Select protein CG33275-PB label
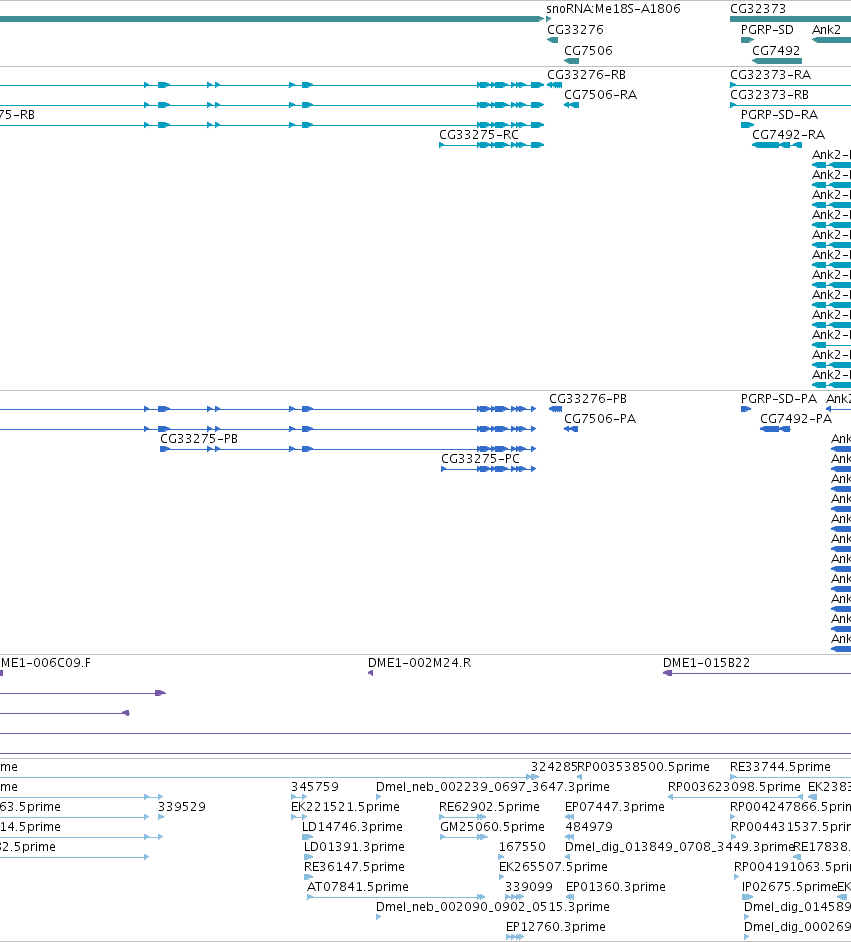 [199, 439]
